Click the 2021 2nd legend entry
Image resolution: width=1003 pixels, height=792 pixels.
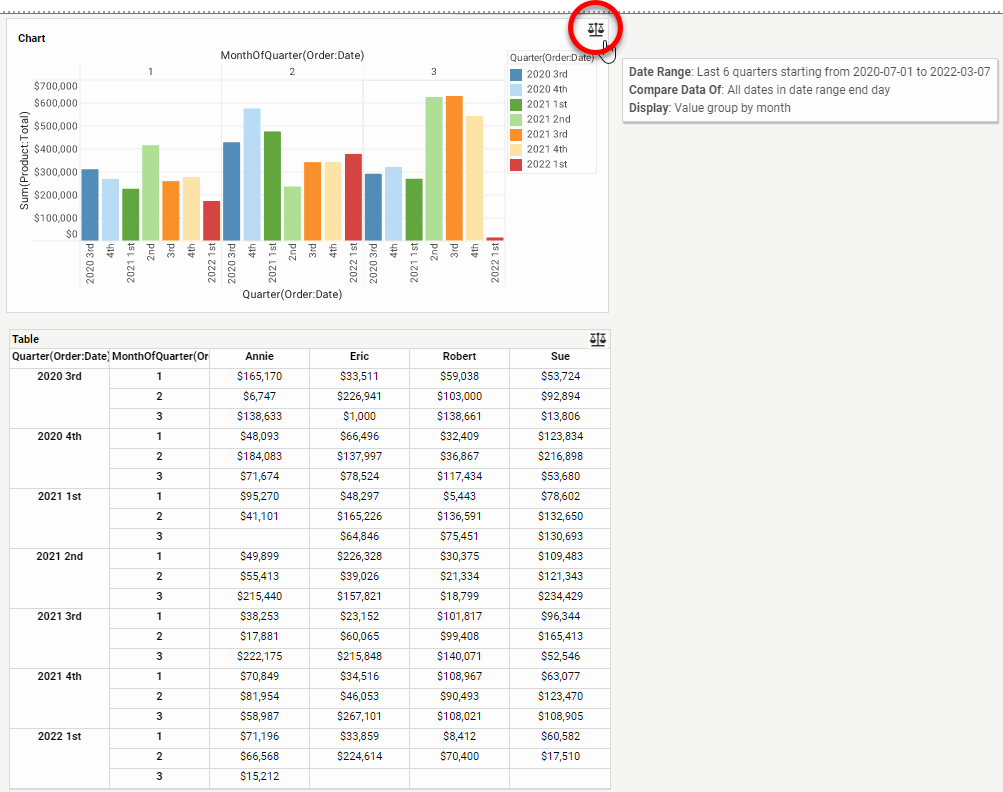click(x=547, y=119)
